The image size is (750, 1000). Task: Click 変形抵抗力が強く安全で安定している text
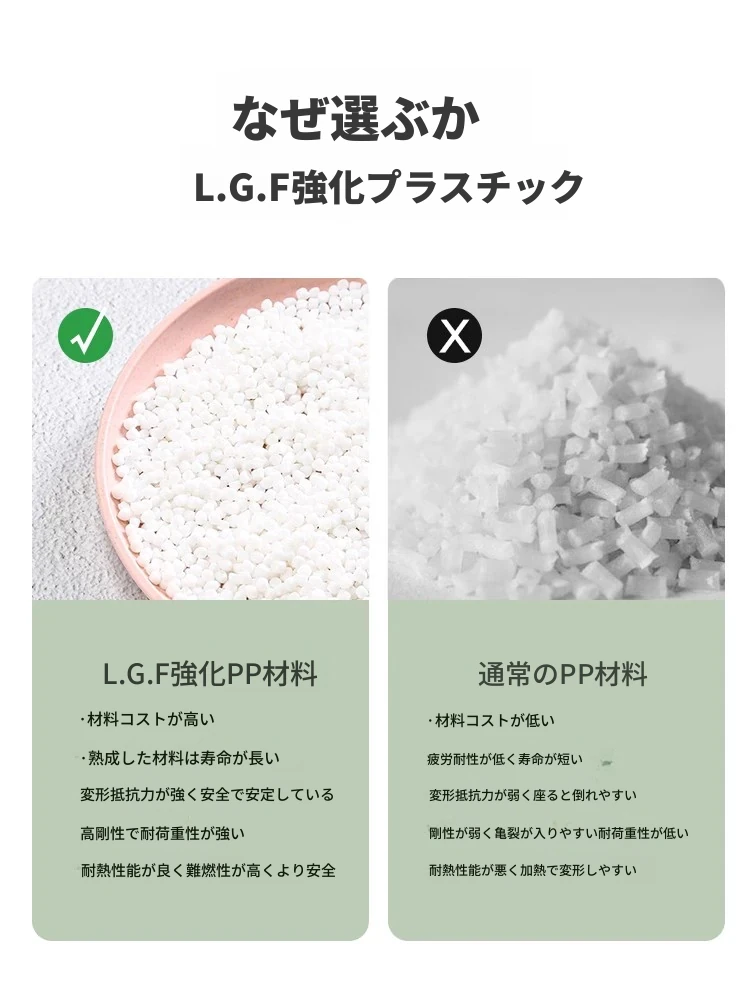207,795
